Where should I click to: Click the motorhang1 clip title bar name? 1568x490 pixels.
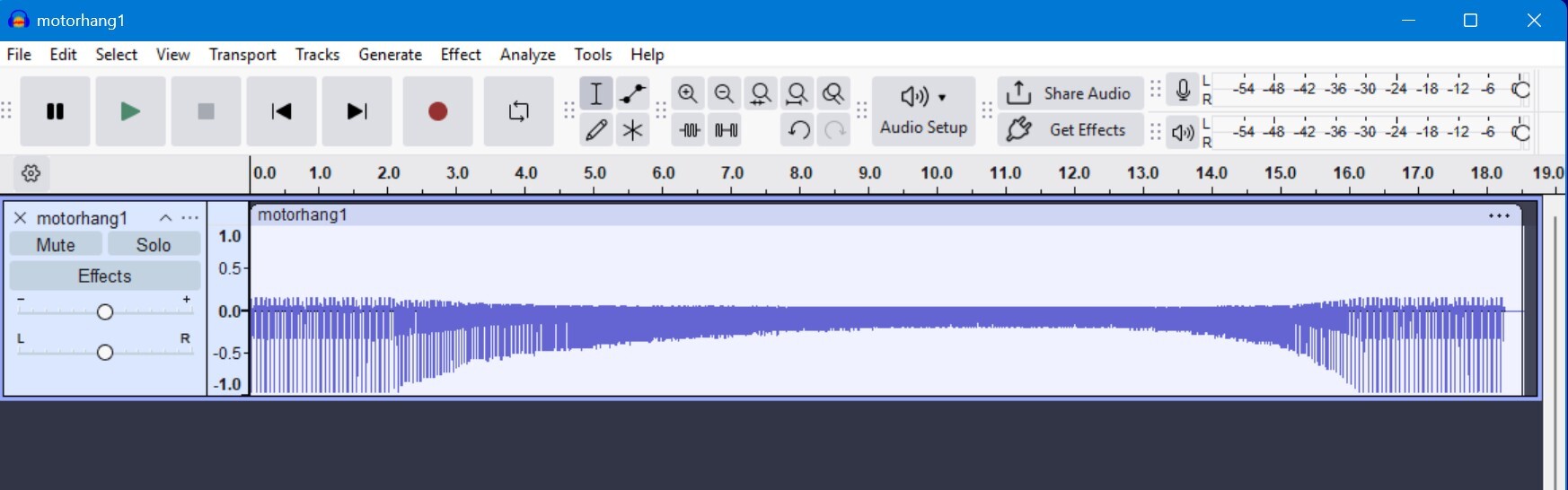(x=303, y=214)
